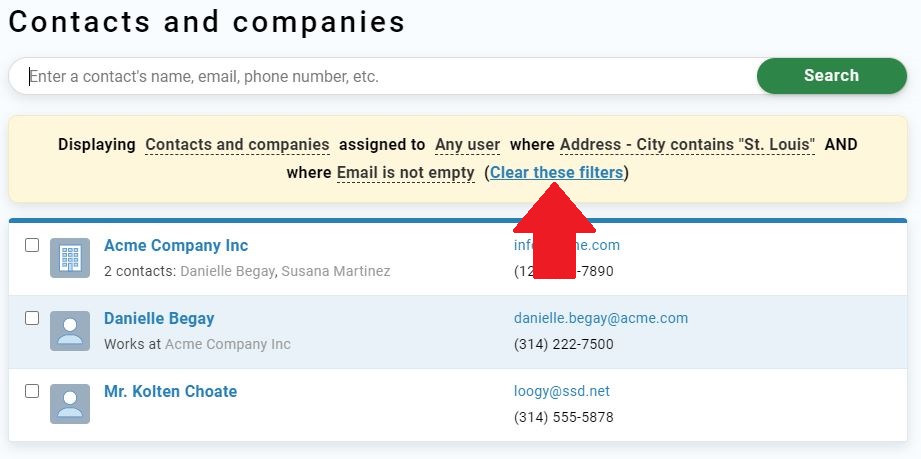
Task: Check the box beside Mr. Kolten Choate
Action: coord(32,391)
